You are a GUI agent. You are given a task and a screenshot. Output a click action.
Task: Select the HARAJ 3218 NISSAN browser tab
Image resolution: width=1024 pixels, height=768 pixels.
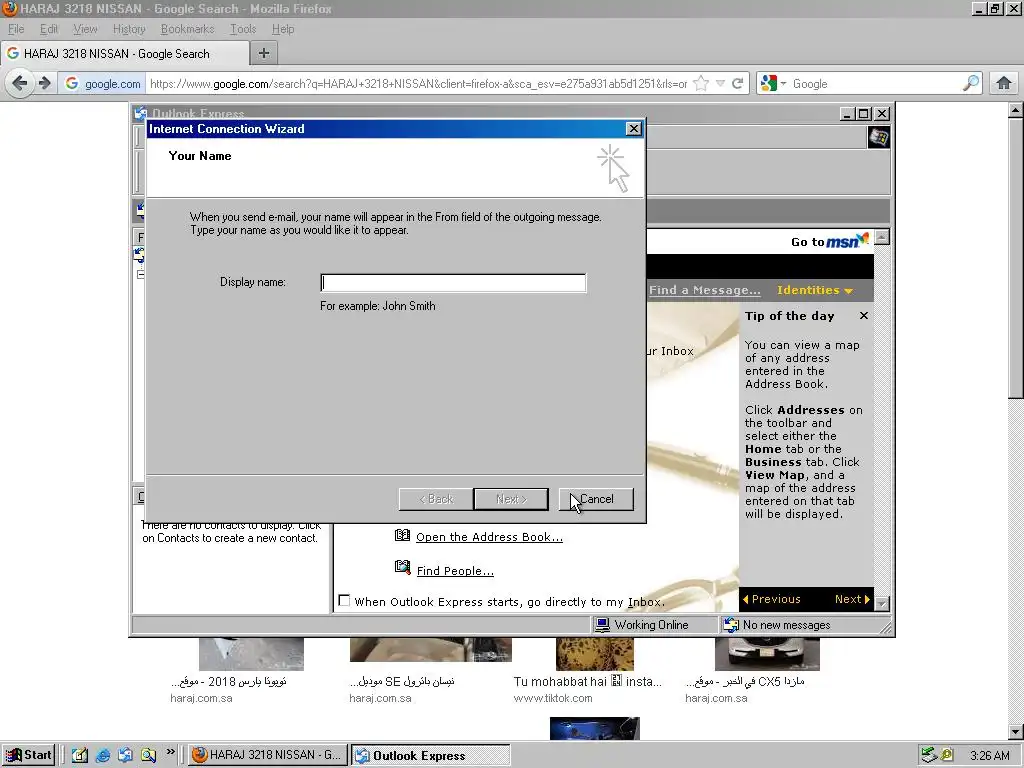(x=125, y=54)
